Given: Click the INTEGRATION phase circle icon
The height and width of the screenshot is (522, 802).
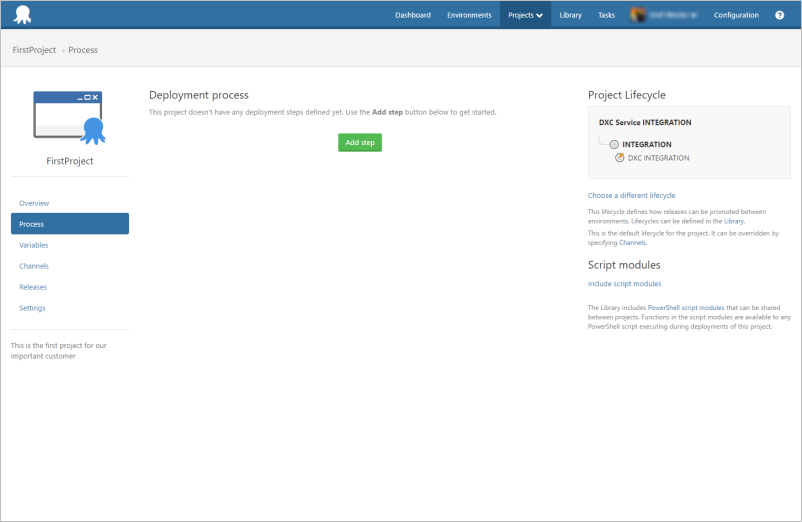Looking at the screenshot, I should [x=614, y=144].
